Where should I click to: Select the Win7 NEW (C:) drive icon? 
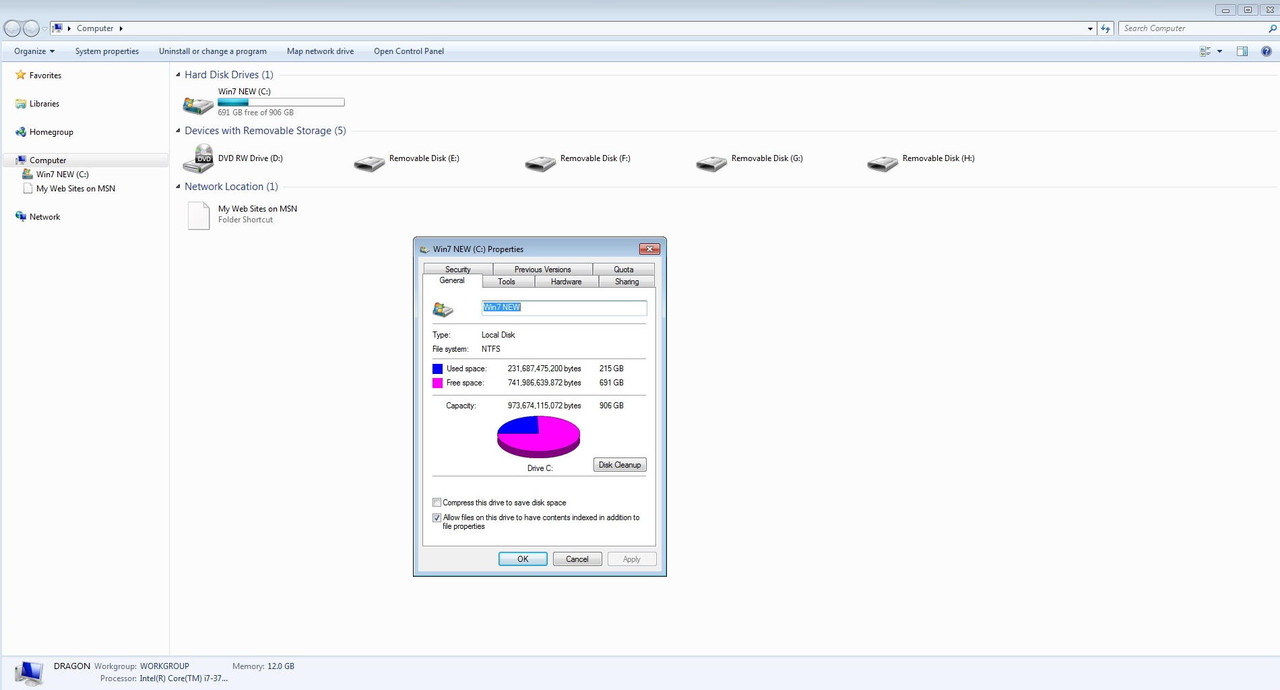198,103
